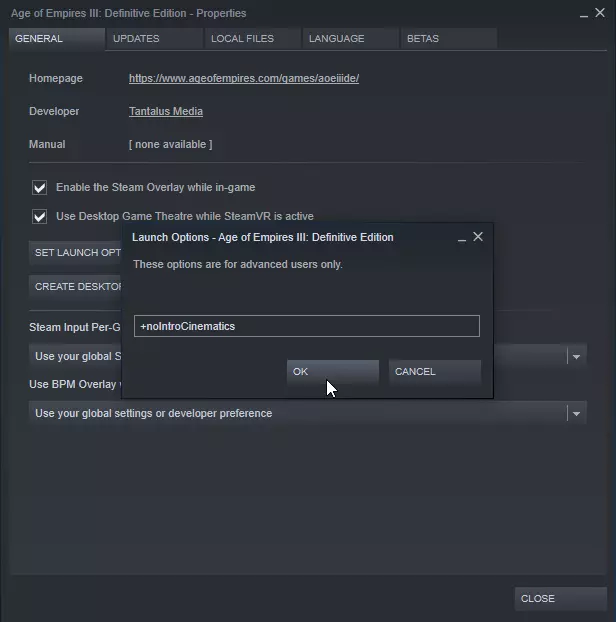Minimize the Properties window
Image resolution: width=616 pixels, height=622 pixels.
(x=583, y=15)
